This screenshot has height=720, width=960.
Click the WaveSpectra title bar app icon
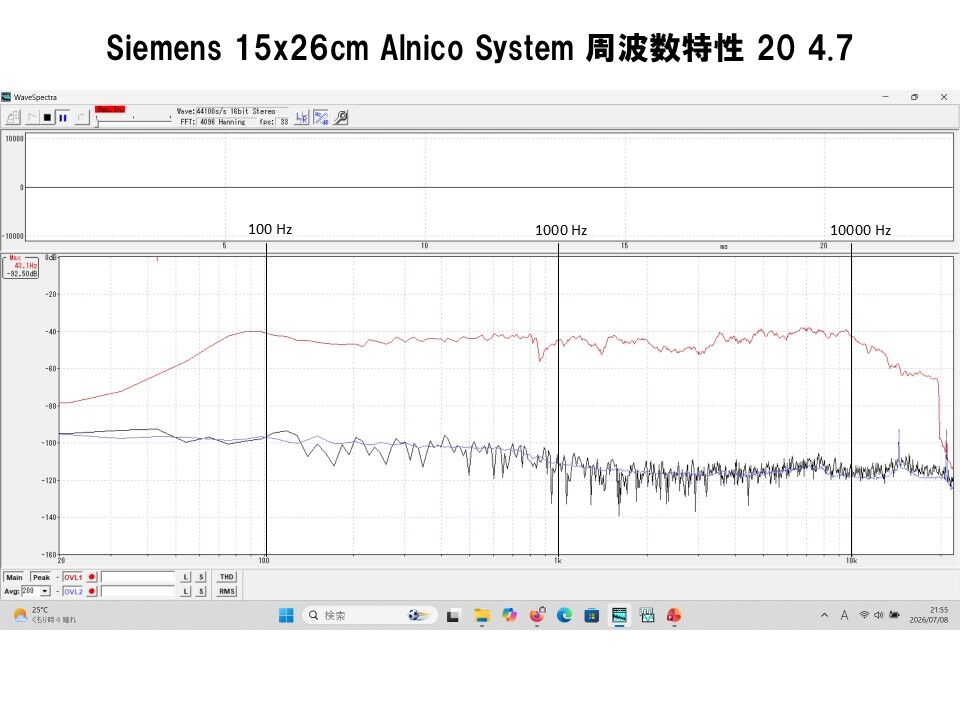(x=6, y=97)
